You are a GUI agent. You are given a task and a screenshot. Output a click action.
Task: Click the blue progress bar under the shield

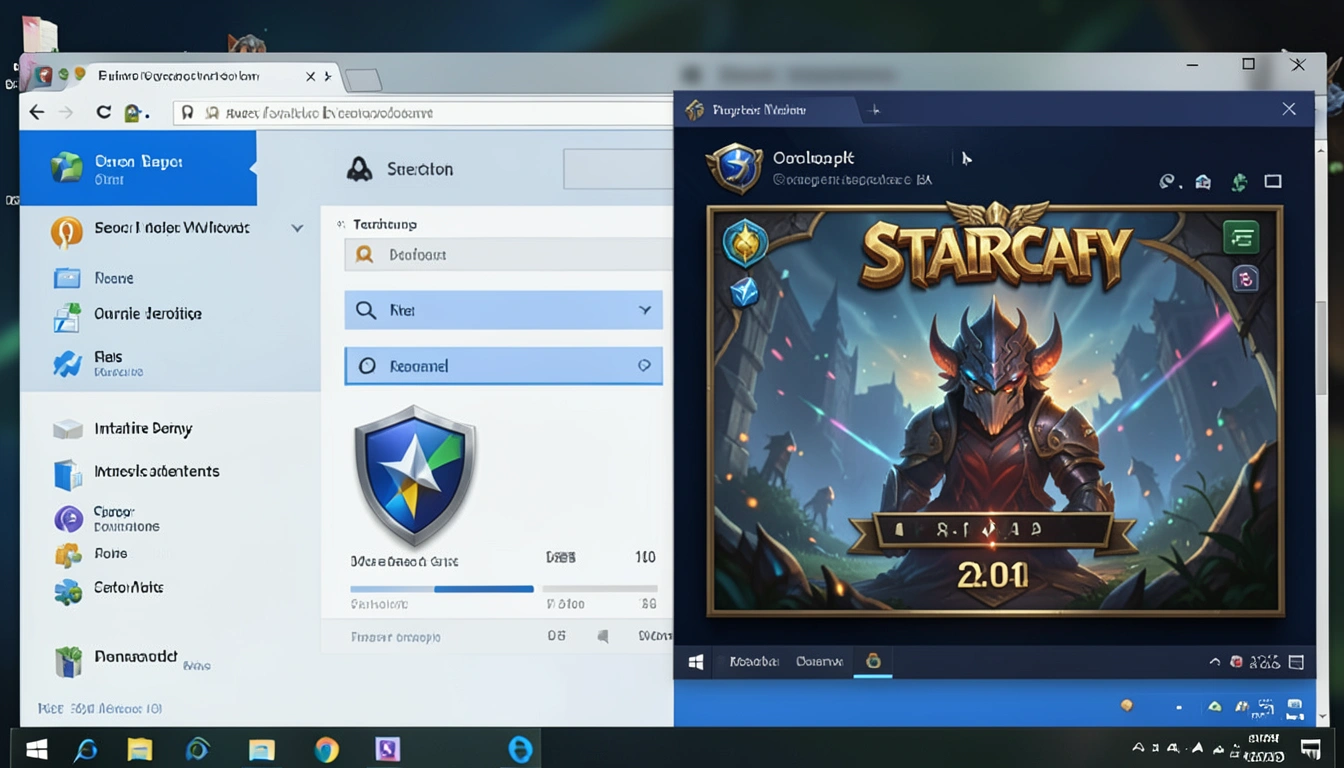442,589
